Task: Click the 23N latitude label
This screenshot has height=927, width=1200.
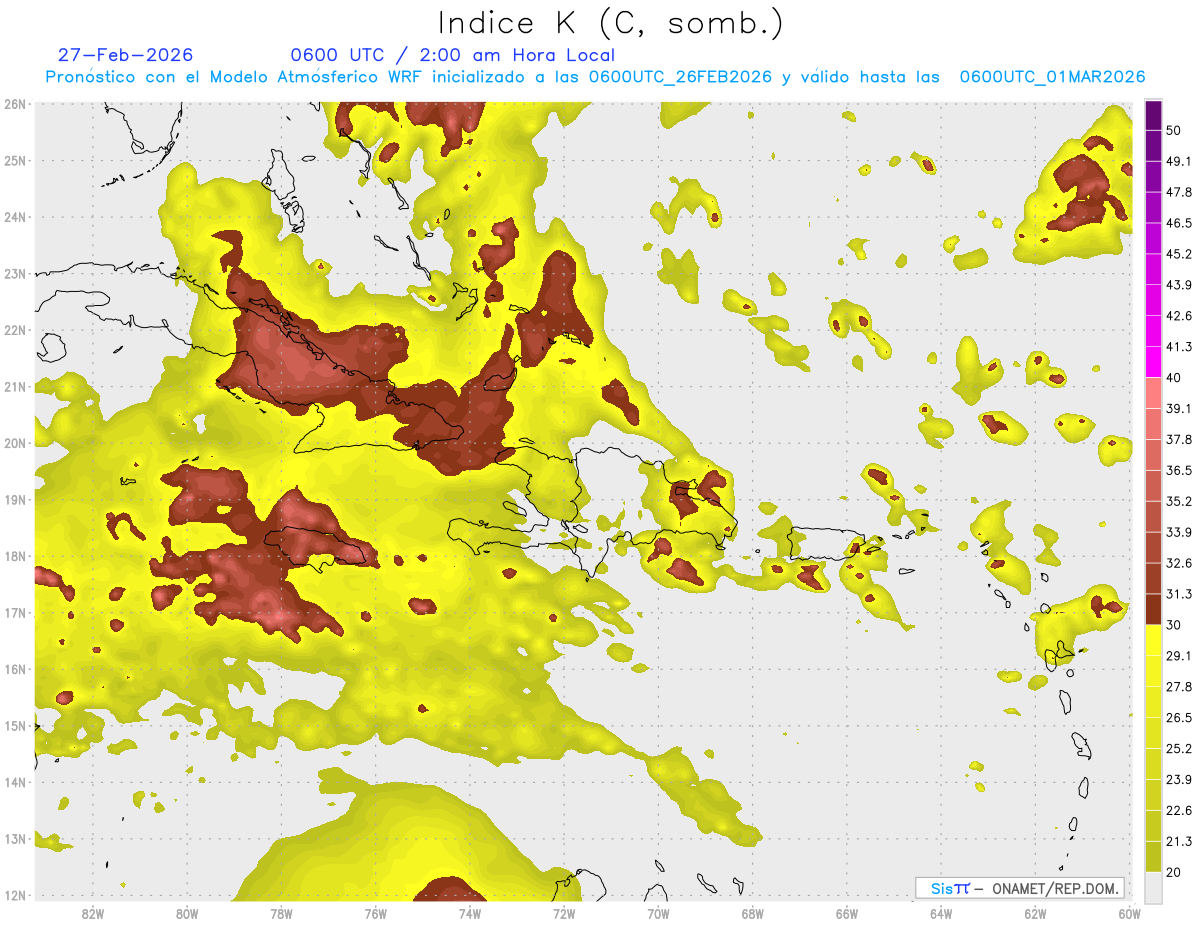Action: (14, 273)
